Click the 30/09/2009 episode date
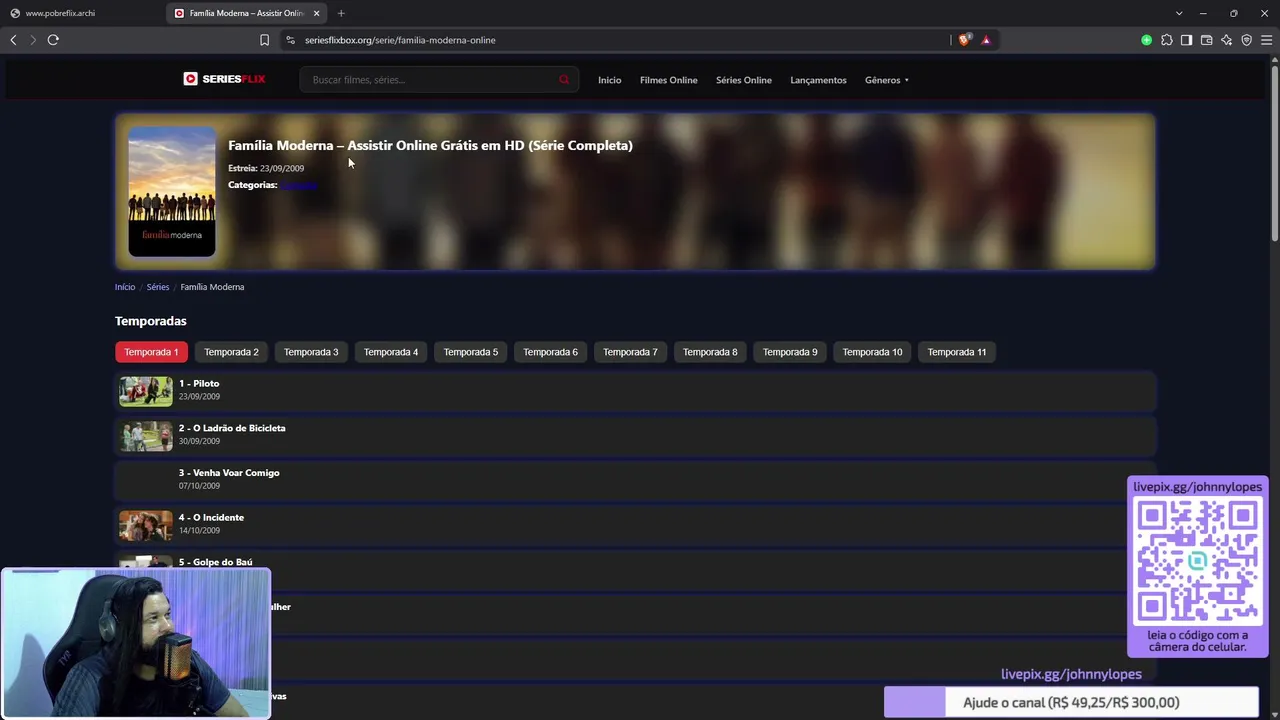 [199, 441]
